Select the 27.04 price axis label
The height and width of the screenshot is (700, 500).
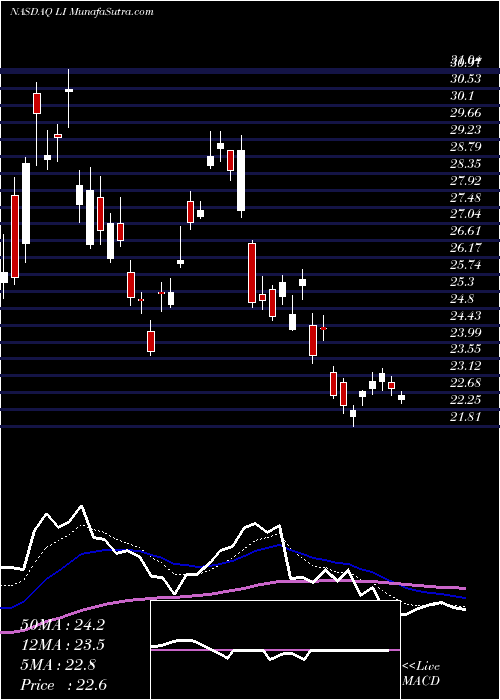(466, 214)
